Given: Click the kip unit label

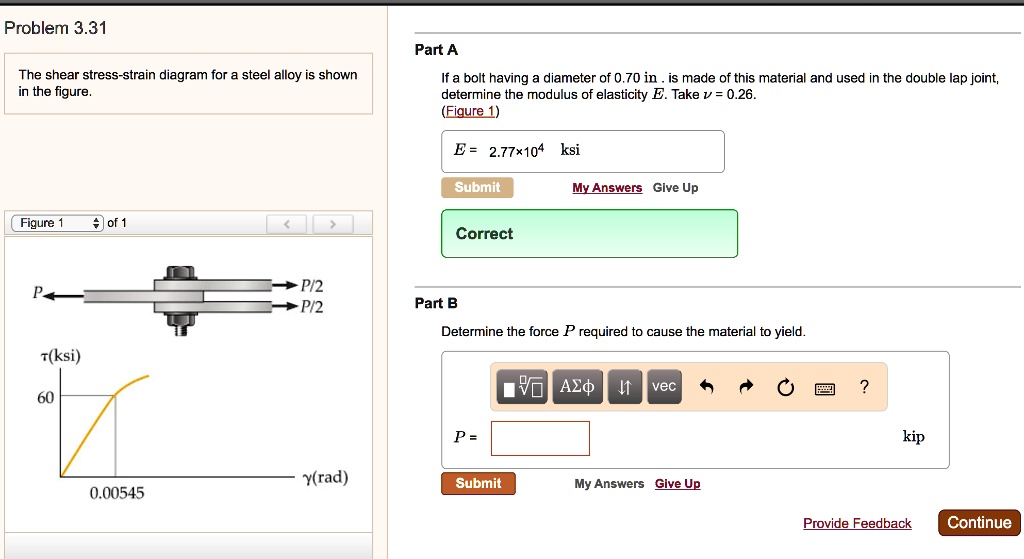Looking at the screenshot, I should (x=913, y=436).
